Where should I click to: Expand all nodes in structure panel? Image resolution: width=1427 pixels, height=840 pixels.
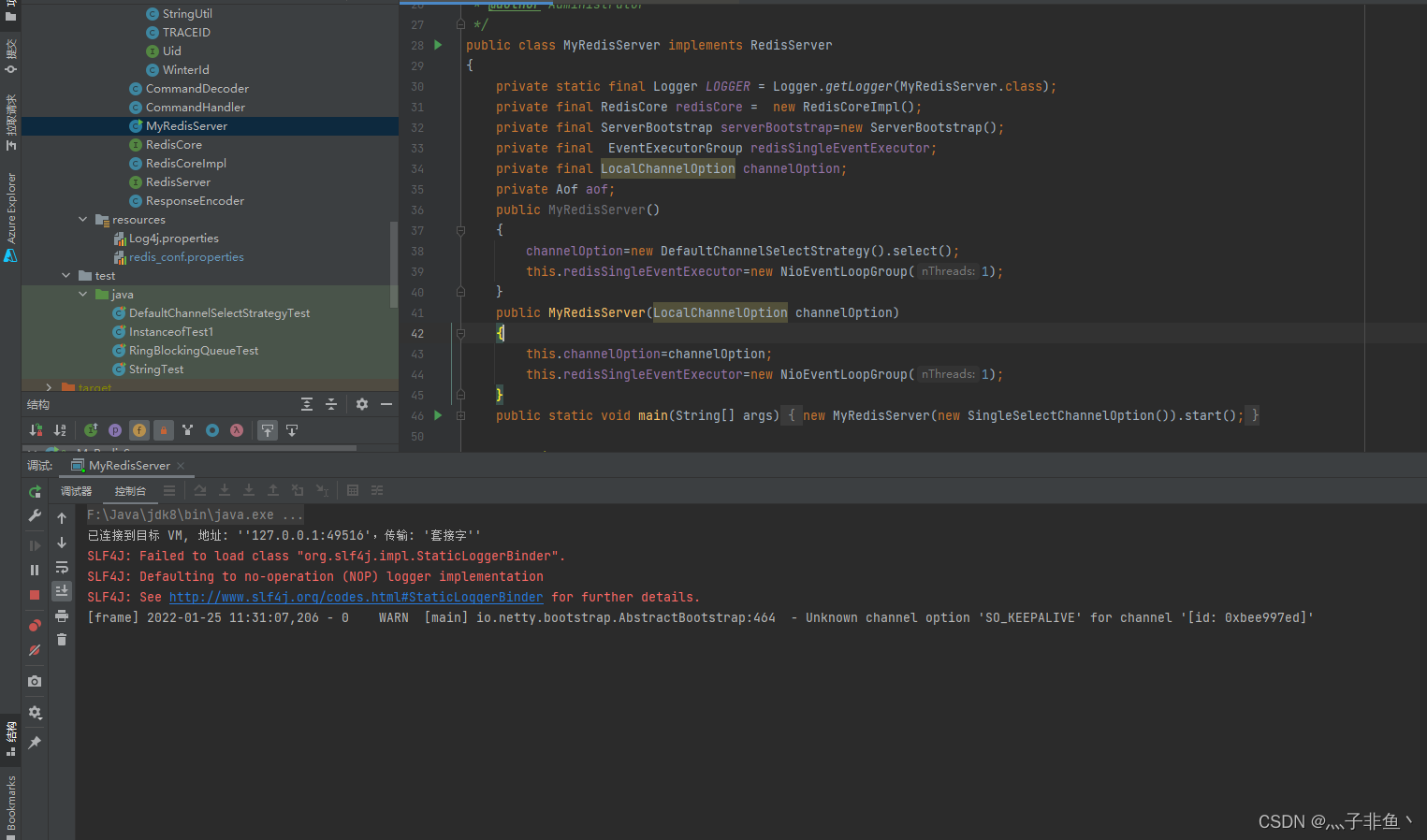[x=307, y=404]
